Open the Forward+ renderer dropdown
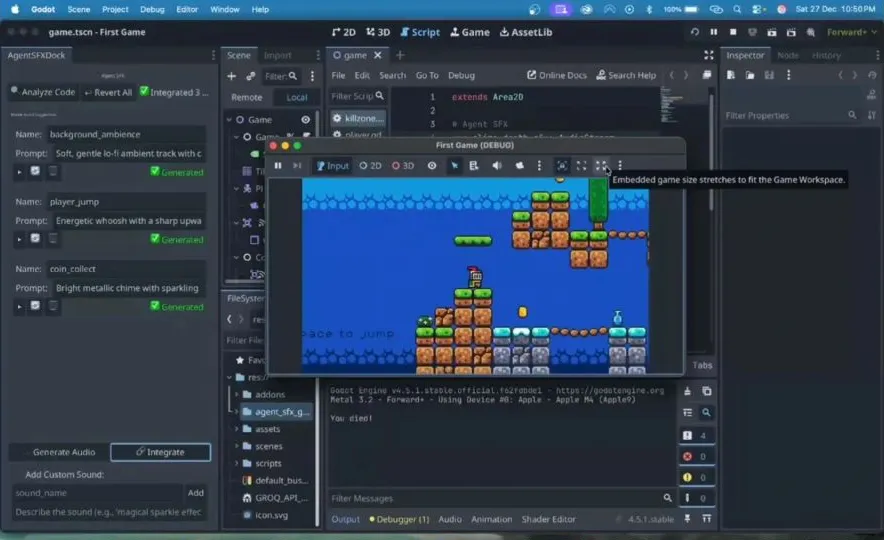The height and width of the screenshot is (540, 884). coord(851,32)
